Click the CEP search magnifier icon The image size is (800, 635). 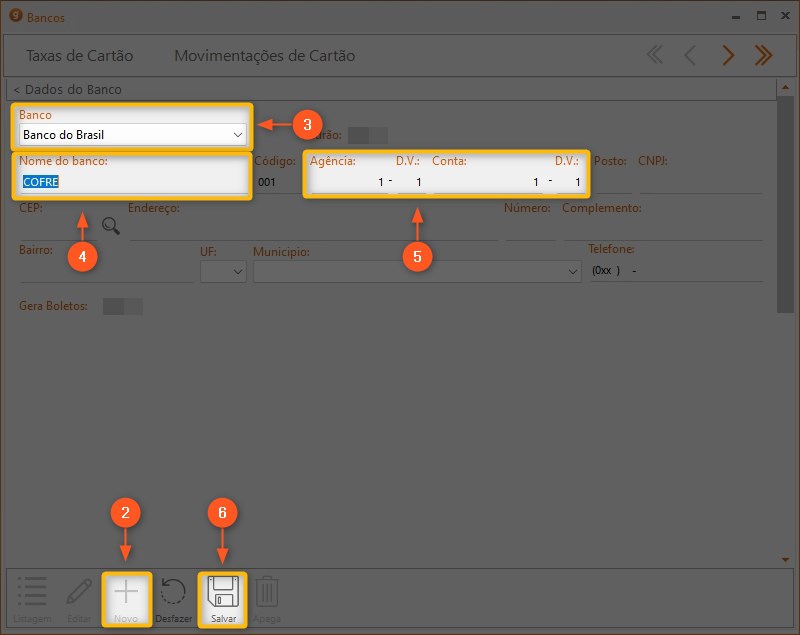111,226
